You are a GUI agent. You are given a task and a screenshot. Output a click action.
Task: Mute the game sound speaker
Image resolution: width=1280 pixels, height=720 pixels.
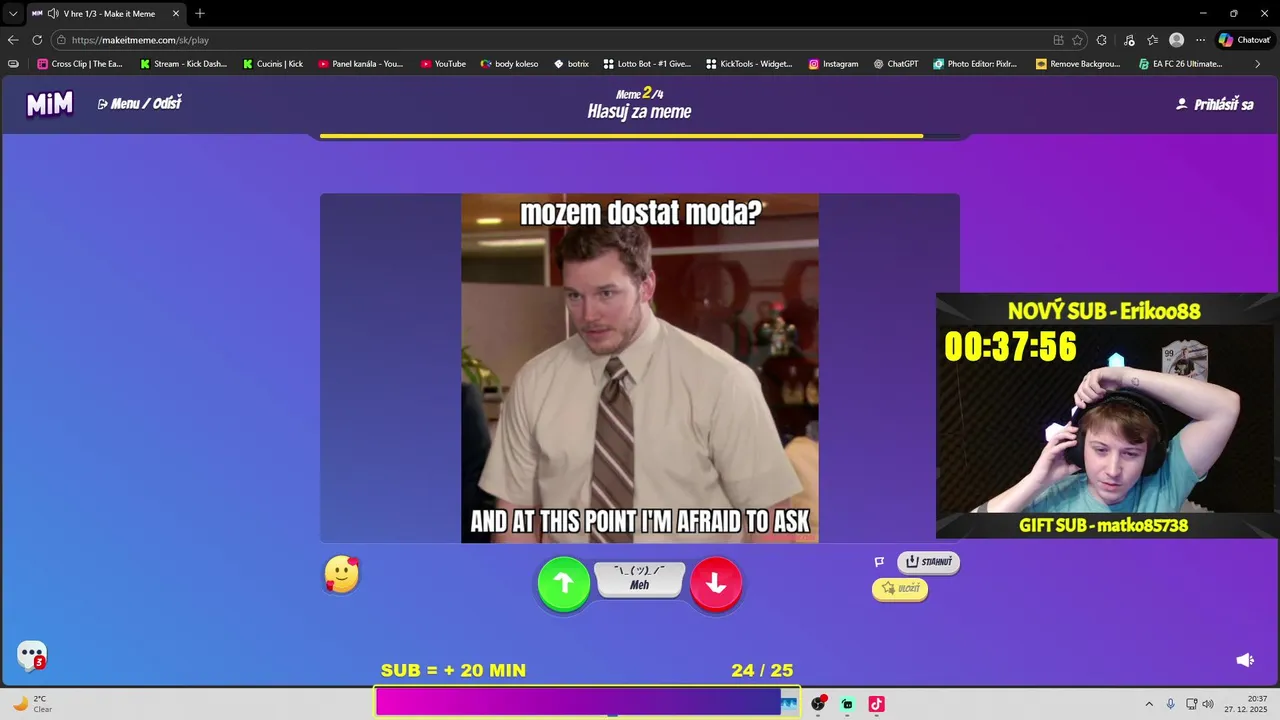pyautogui.click(x=1245, y=660)
